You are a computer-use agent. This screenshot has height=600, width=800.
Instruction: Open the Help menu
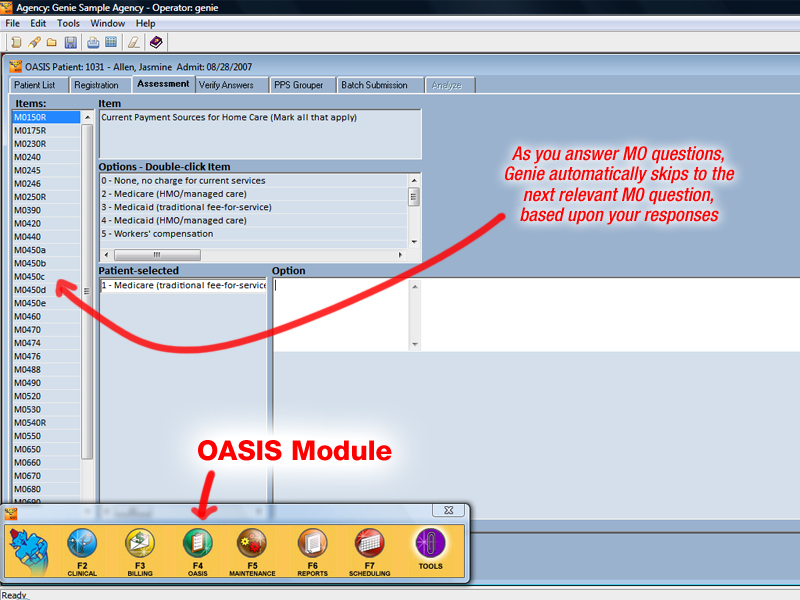click(145, 23)
